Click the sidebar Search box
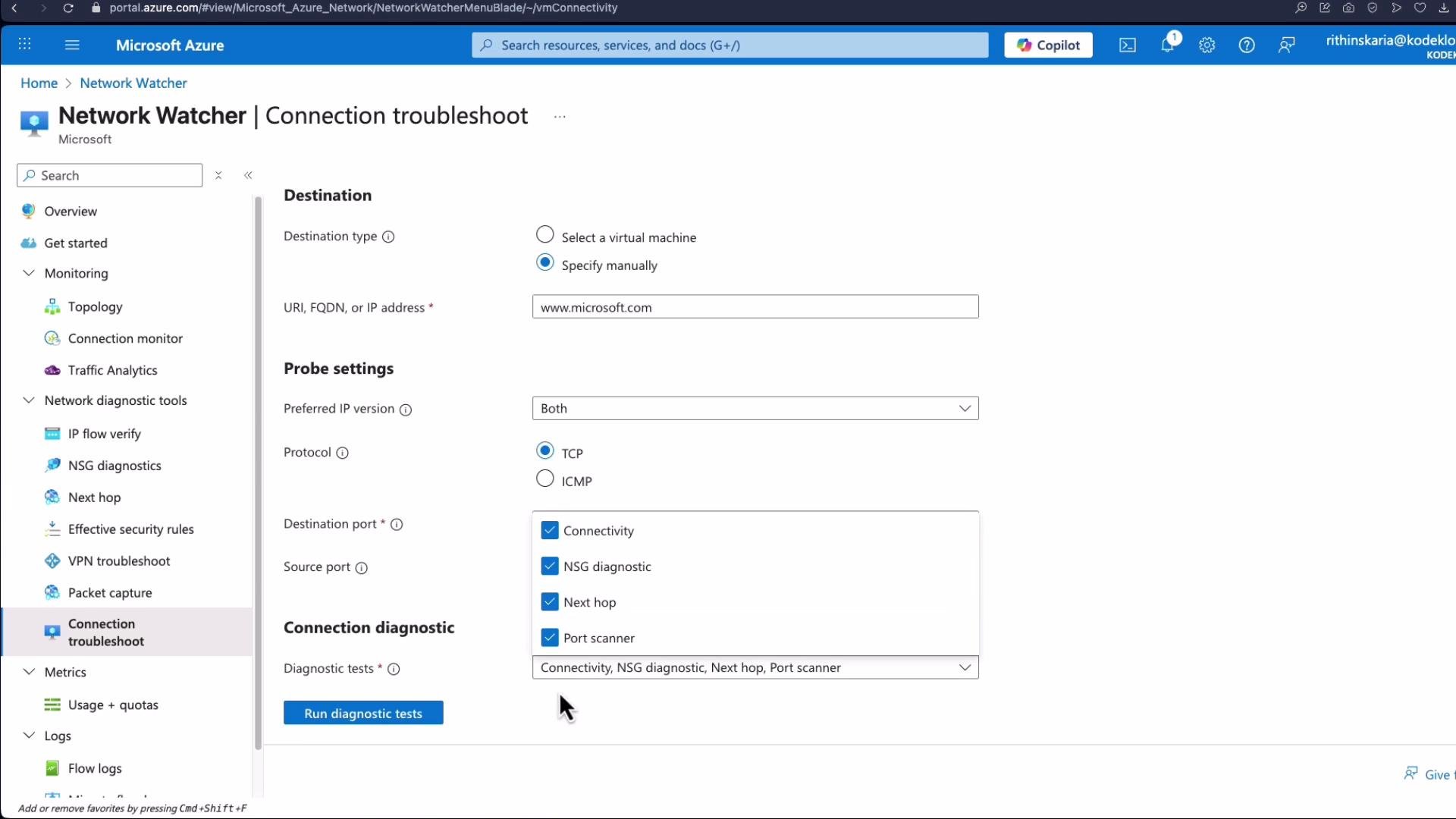Screen dimensions: 1456x819 pyautogui.click(x=110, y=175)
